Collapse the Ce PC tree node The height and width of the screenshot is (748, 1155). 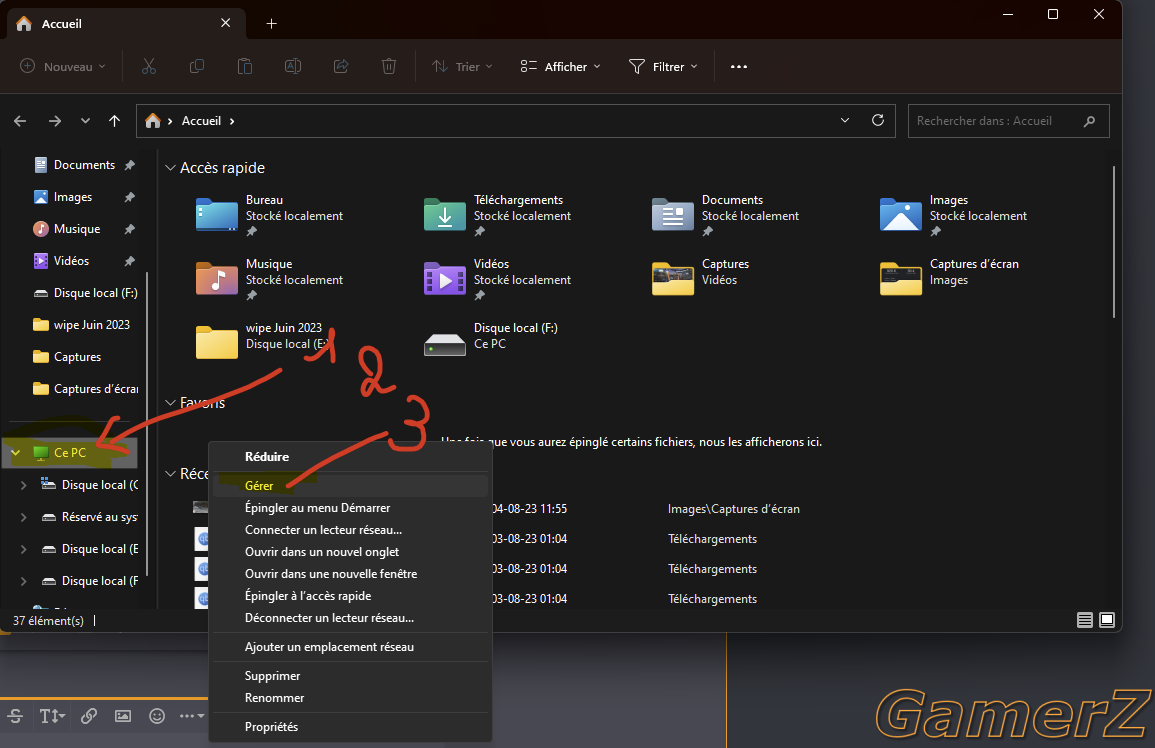[x=15, y=452]
